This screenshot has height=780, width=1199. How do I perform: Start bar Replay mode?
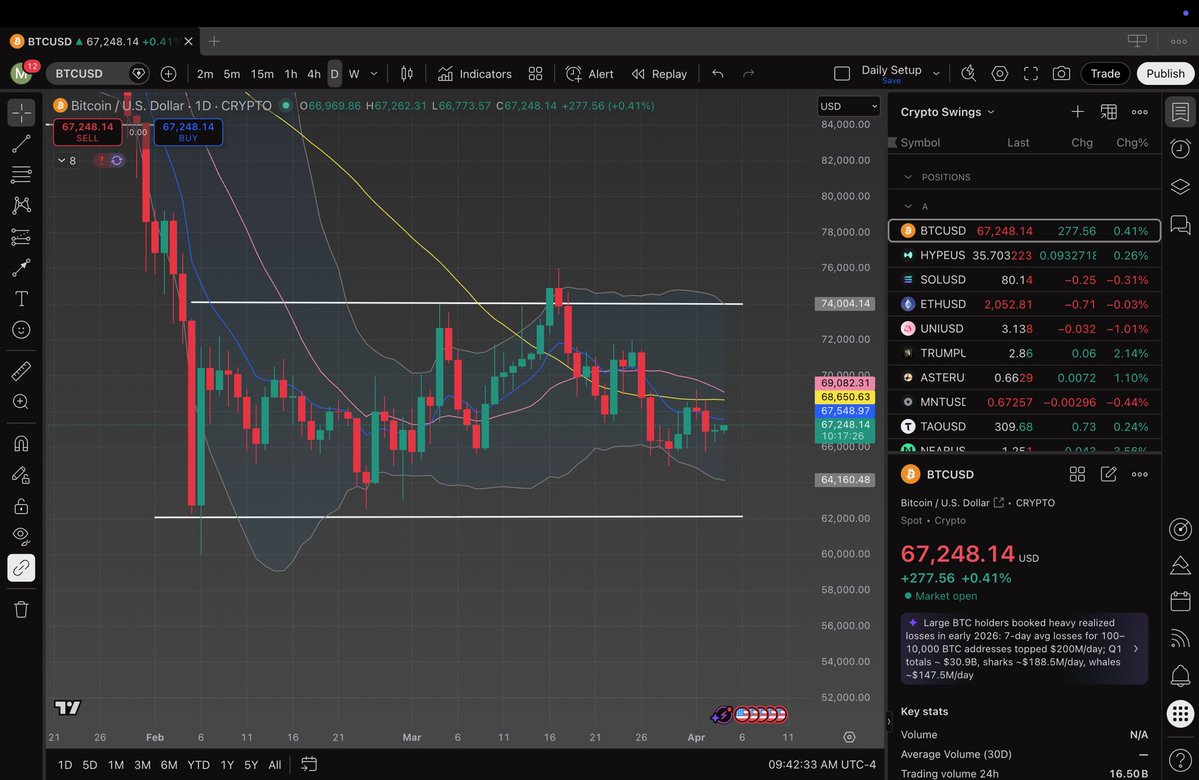658,74
